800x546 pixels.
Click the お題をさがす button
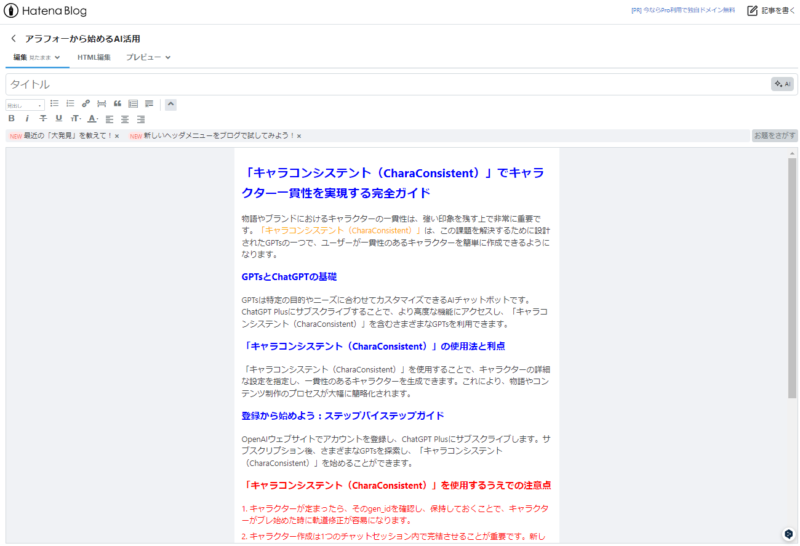[x=774, y=136]
